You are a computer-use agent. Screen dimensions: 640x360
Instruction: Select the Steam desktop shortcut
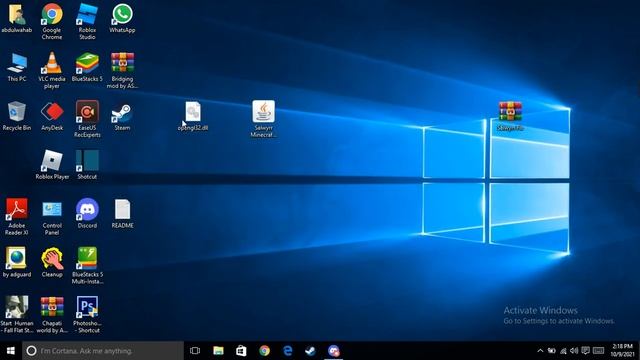(122, 112)
